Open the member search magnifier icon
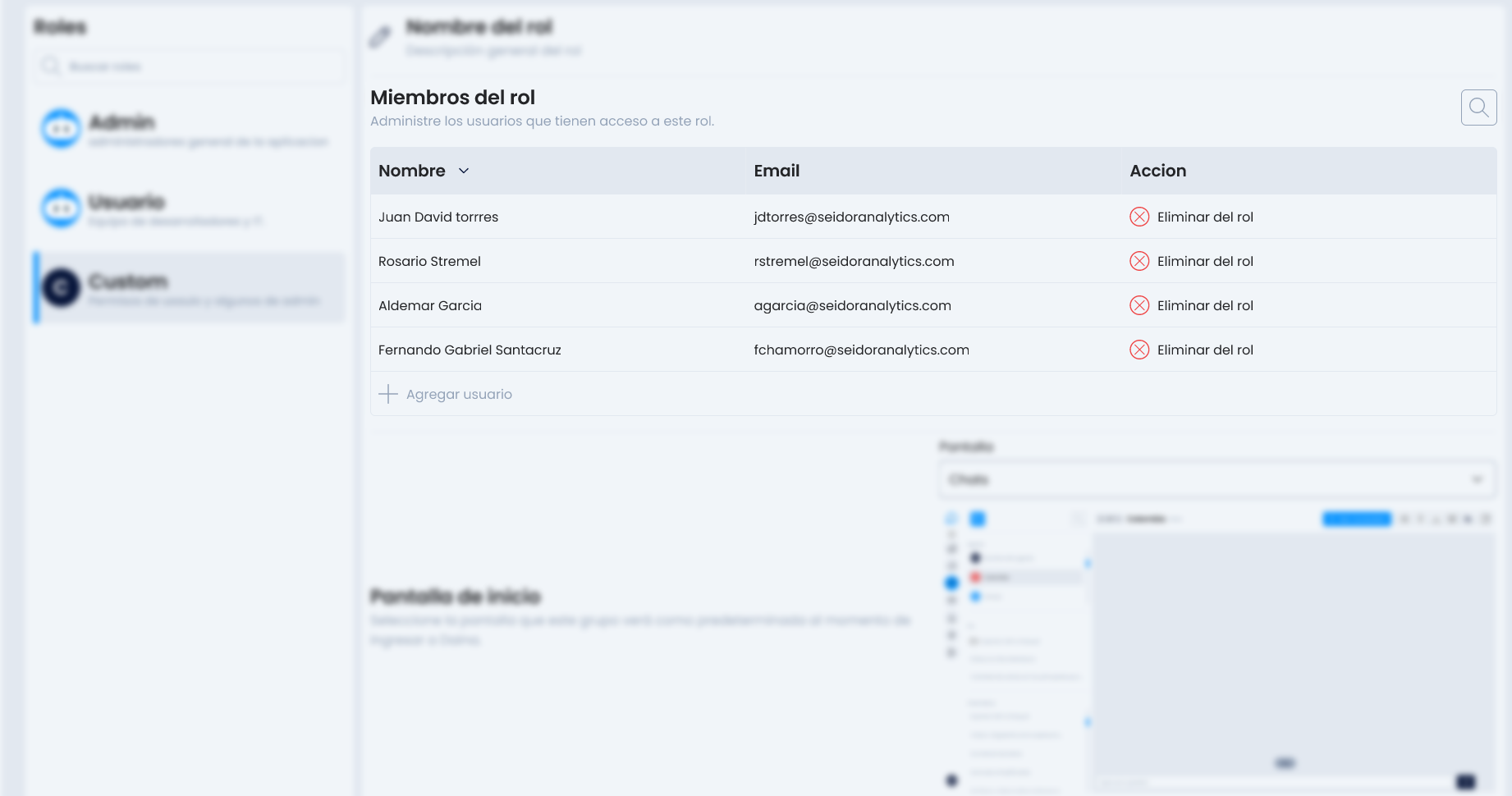Viewport: 1512px width, 796px height. pos(1478,108)
